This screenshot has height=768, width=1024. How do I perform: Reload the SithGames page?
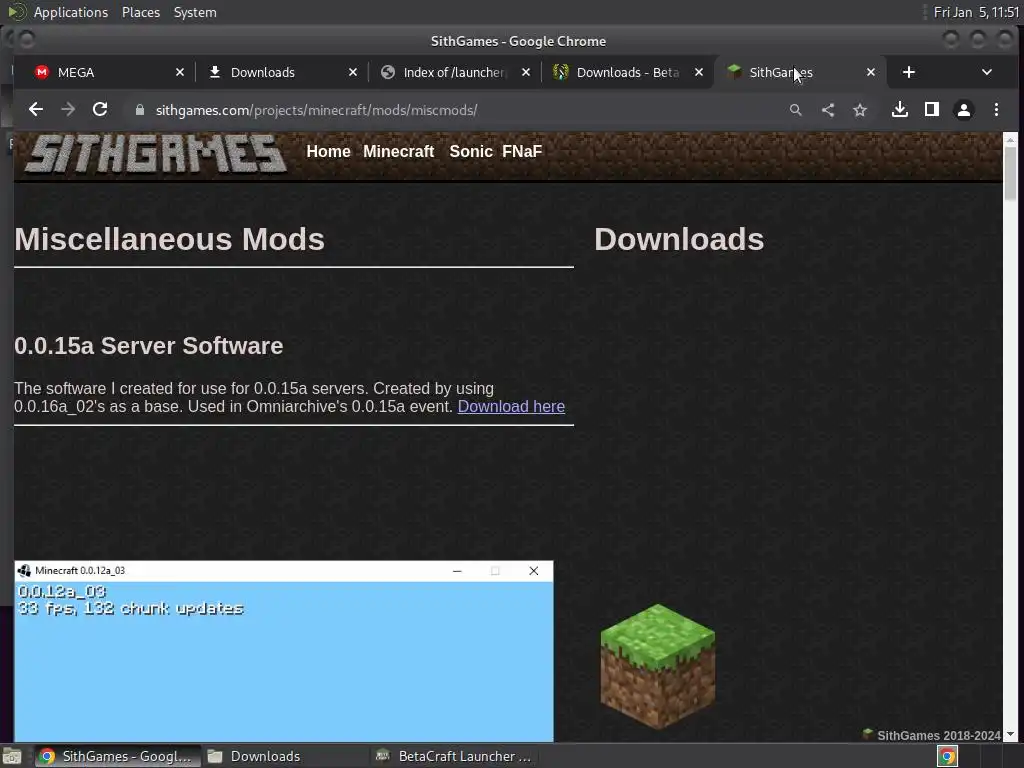tap(100, 110)
